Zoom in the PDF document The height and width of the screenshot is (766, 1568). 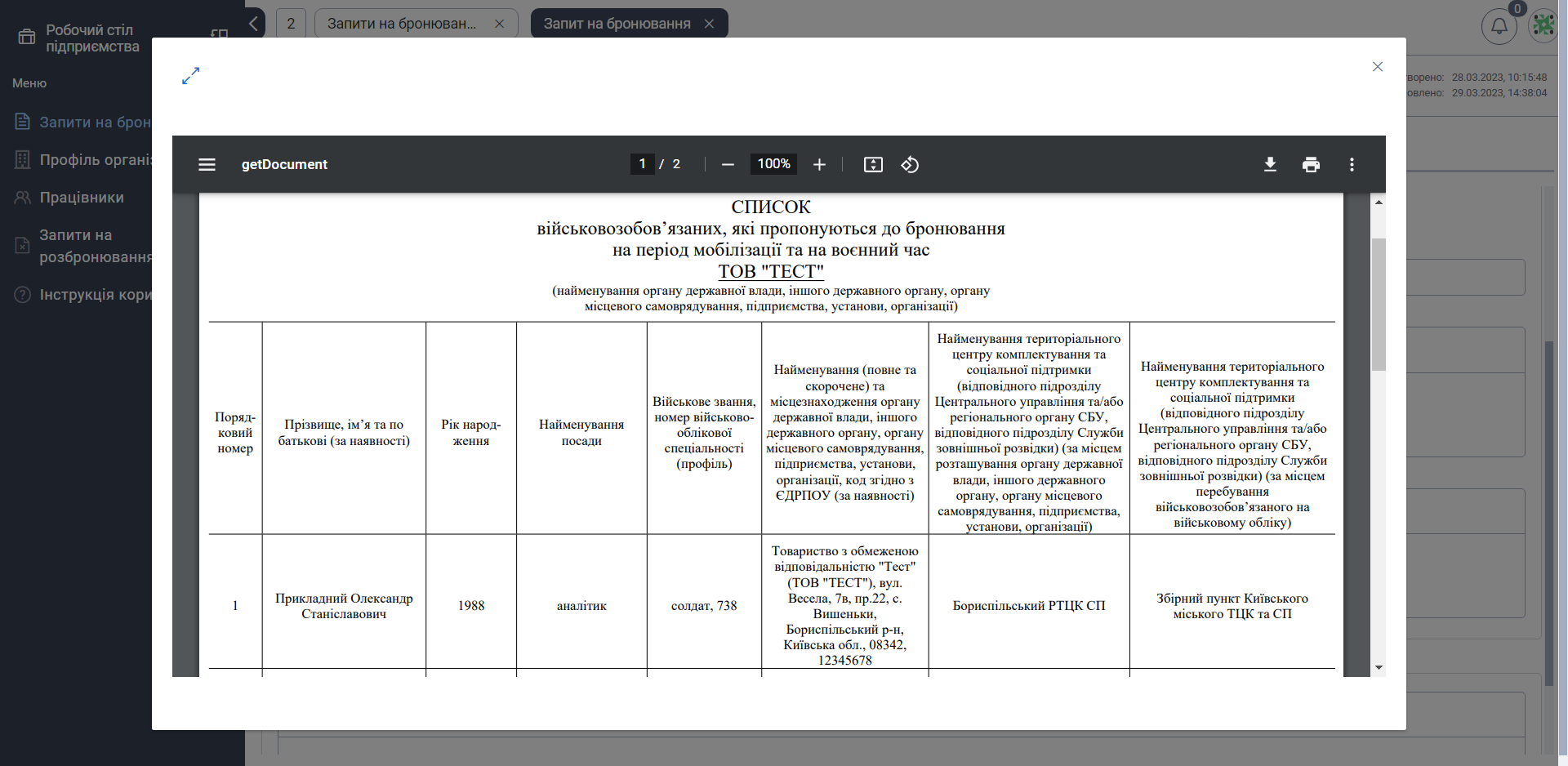819,165
